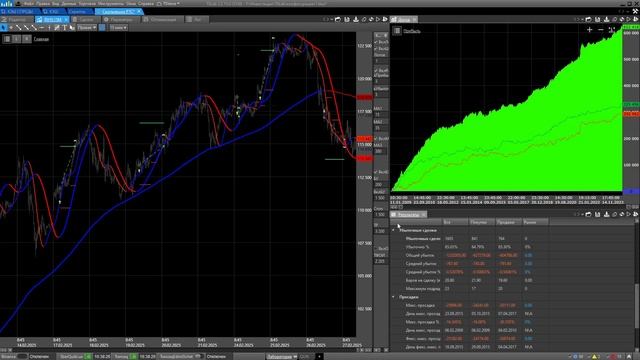Close the Доход panel tab
Image resolution: width=640 pixels, height=360 pixels.
coord(414,19)
